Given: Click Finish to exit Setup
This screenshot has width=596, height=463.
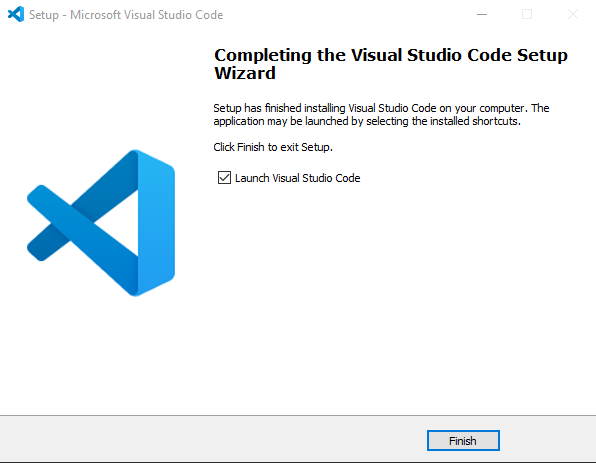Looking at the screenshot, I should [x=463, y=441].
